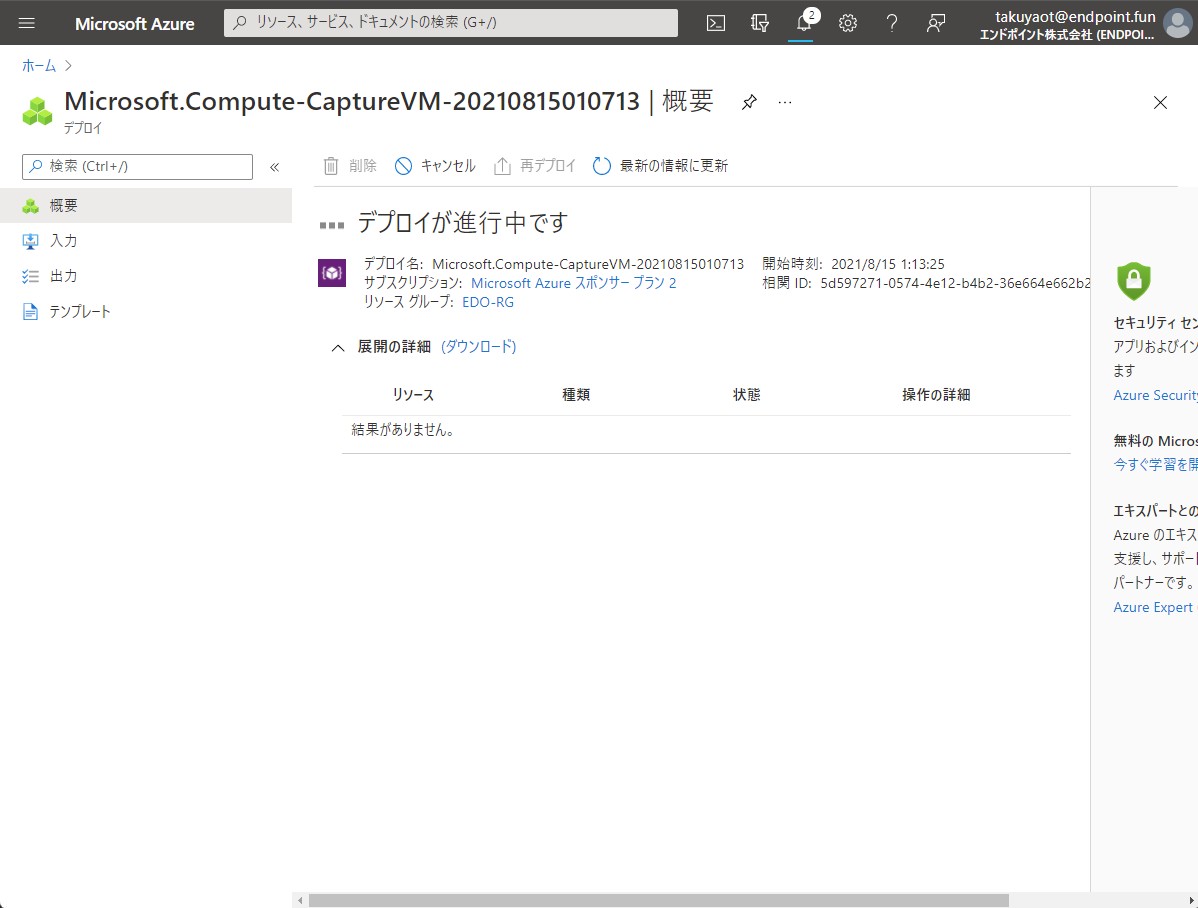This screenshot has width=1198, height=908.
Task: Click the green security shield icon
Action: tap(1134, 281)
